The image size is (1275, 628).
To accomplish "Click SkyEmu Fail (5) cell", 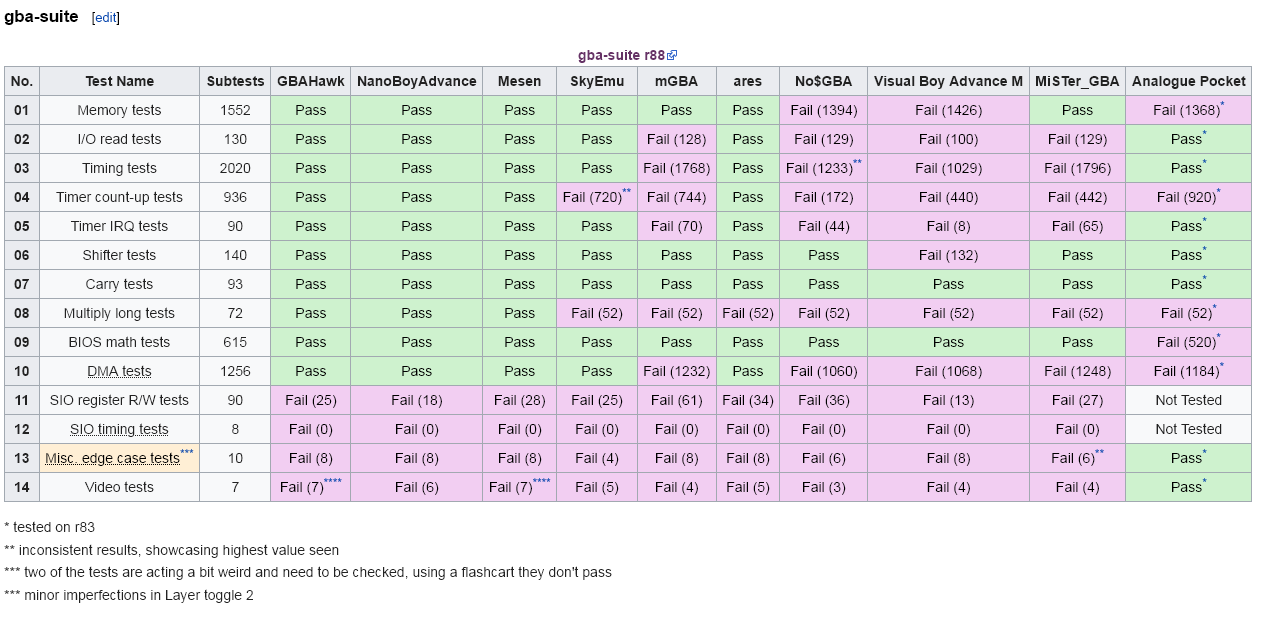I will (597, 487).
